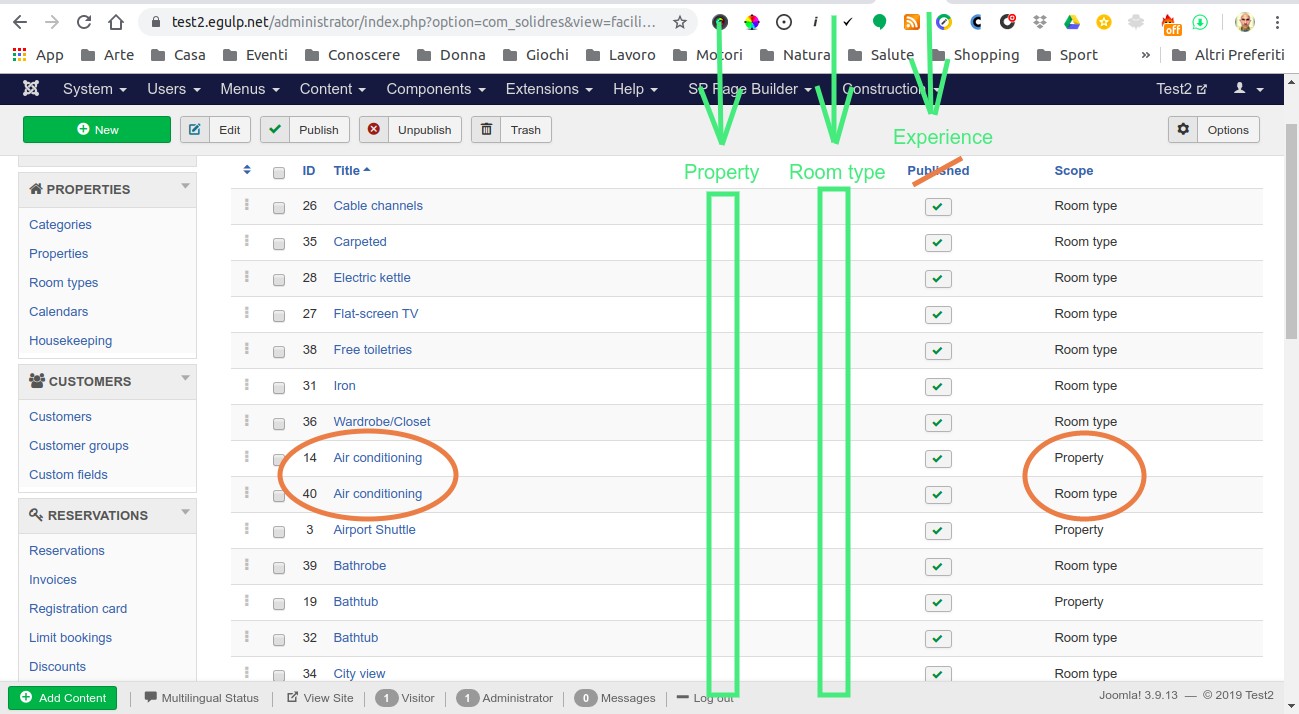Click the browser home icon
Image resolution: width=1299 pixels, height=714 pixels.
(x=117, y=22)
